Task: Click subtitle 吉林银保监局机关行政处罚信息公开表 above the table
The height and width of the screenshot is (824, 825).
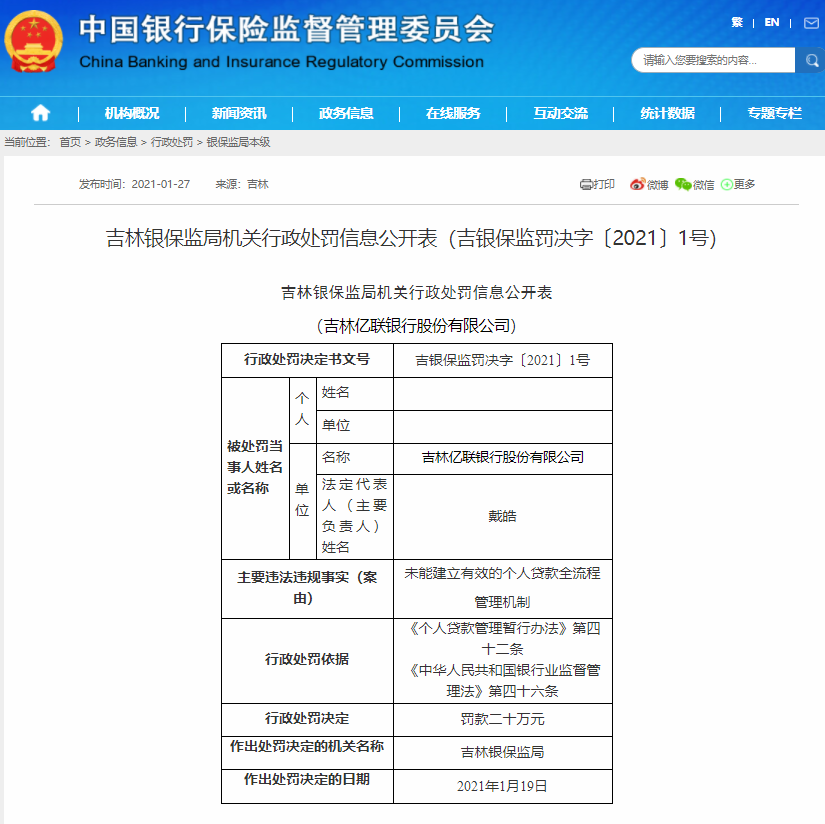Action: tap(416, 293)
